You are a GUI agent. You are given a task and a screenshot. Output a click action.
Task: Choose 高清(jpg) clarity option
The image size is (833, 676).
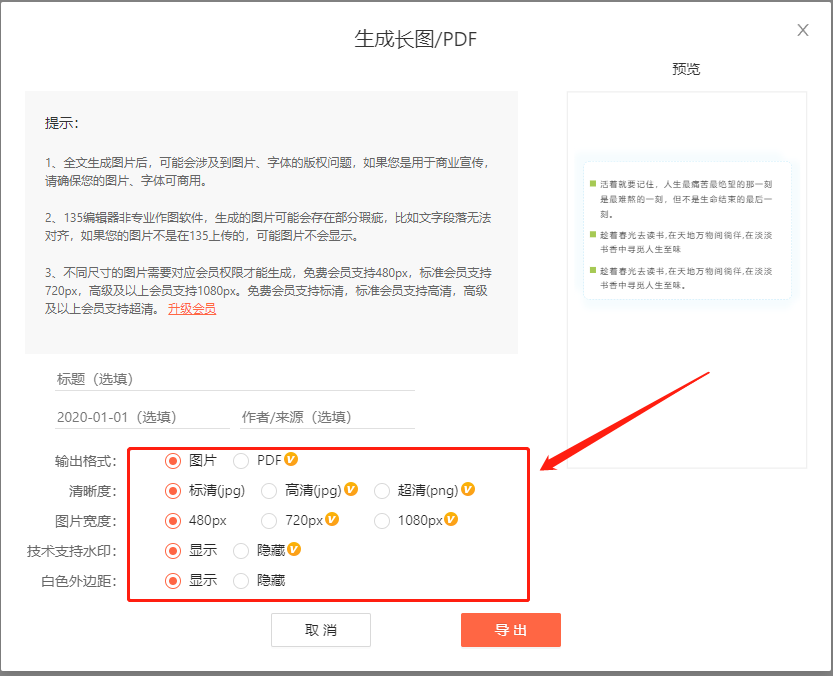[269, 491]
